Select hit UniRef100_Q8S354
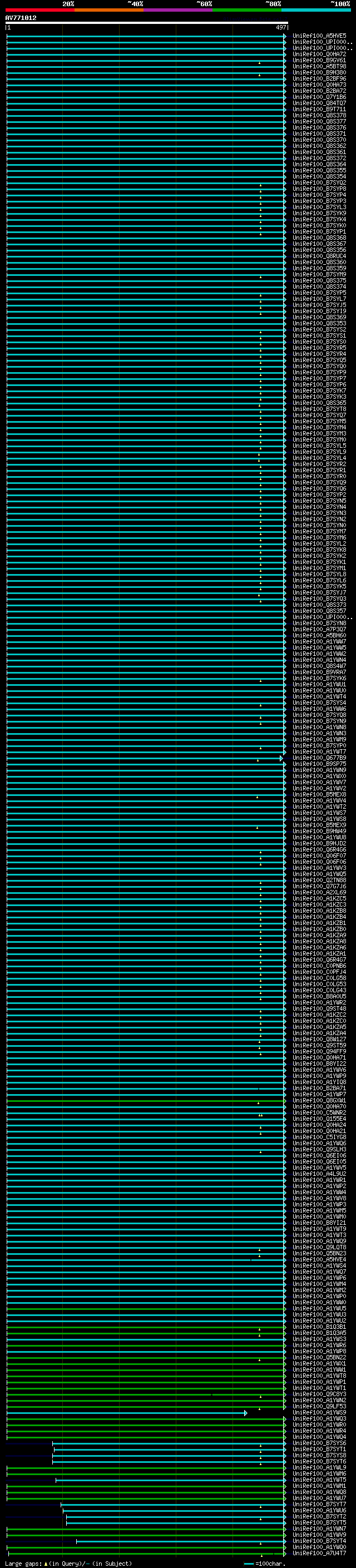The image size is (356, 1568). point(319,176)
